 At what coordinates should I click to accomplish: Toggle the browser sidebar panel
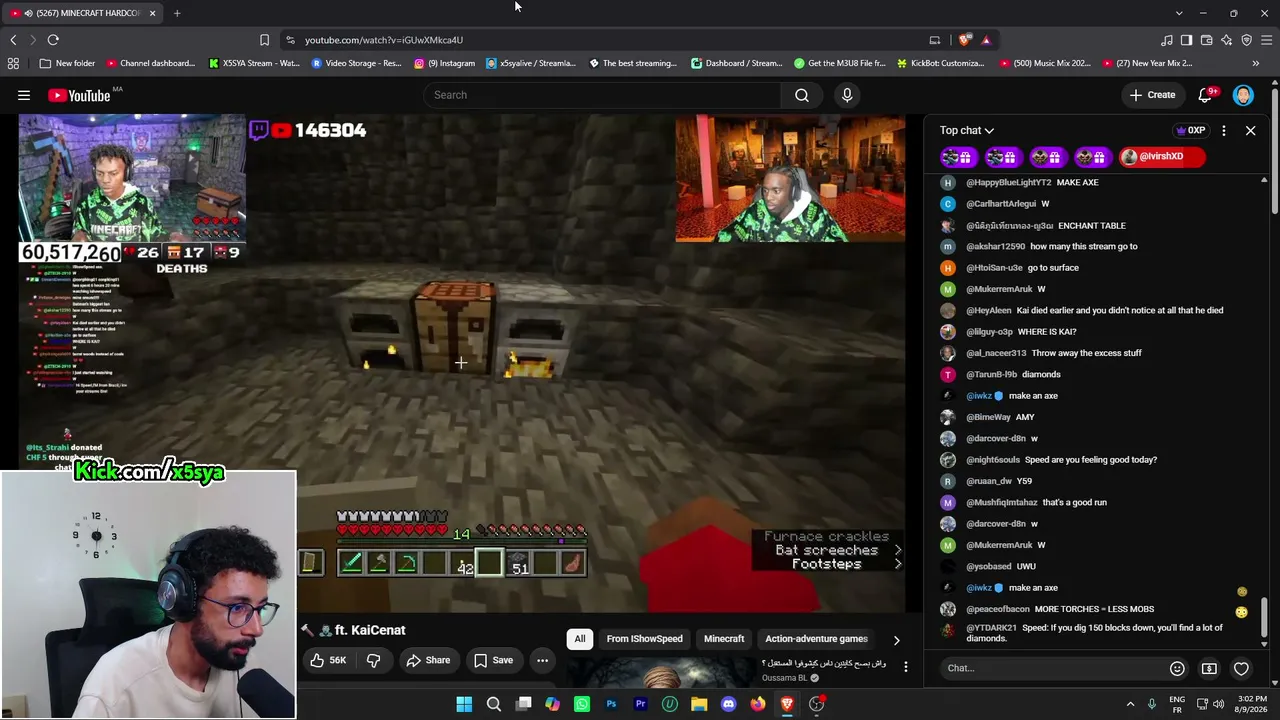tap(1186, 40)
